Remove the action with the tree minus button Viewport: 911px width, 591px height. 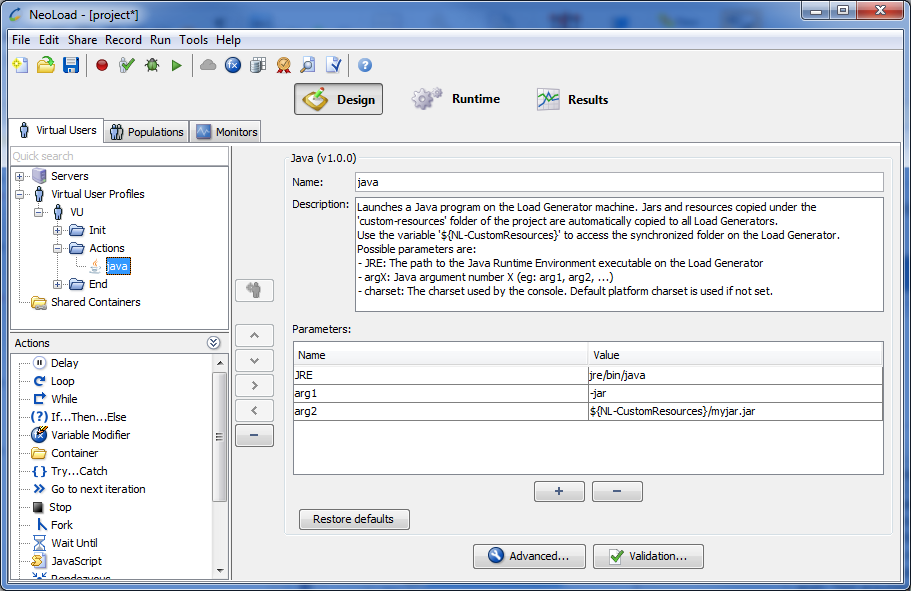(254, 435)
